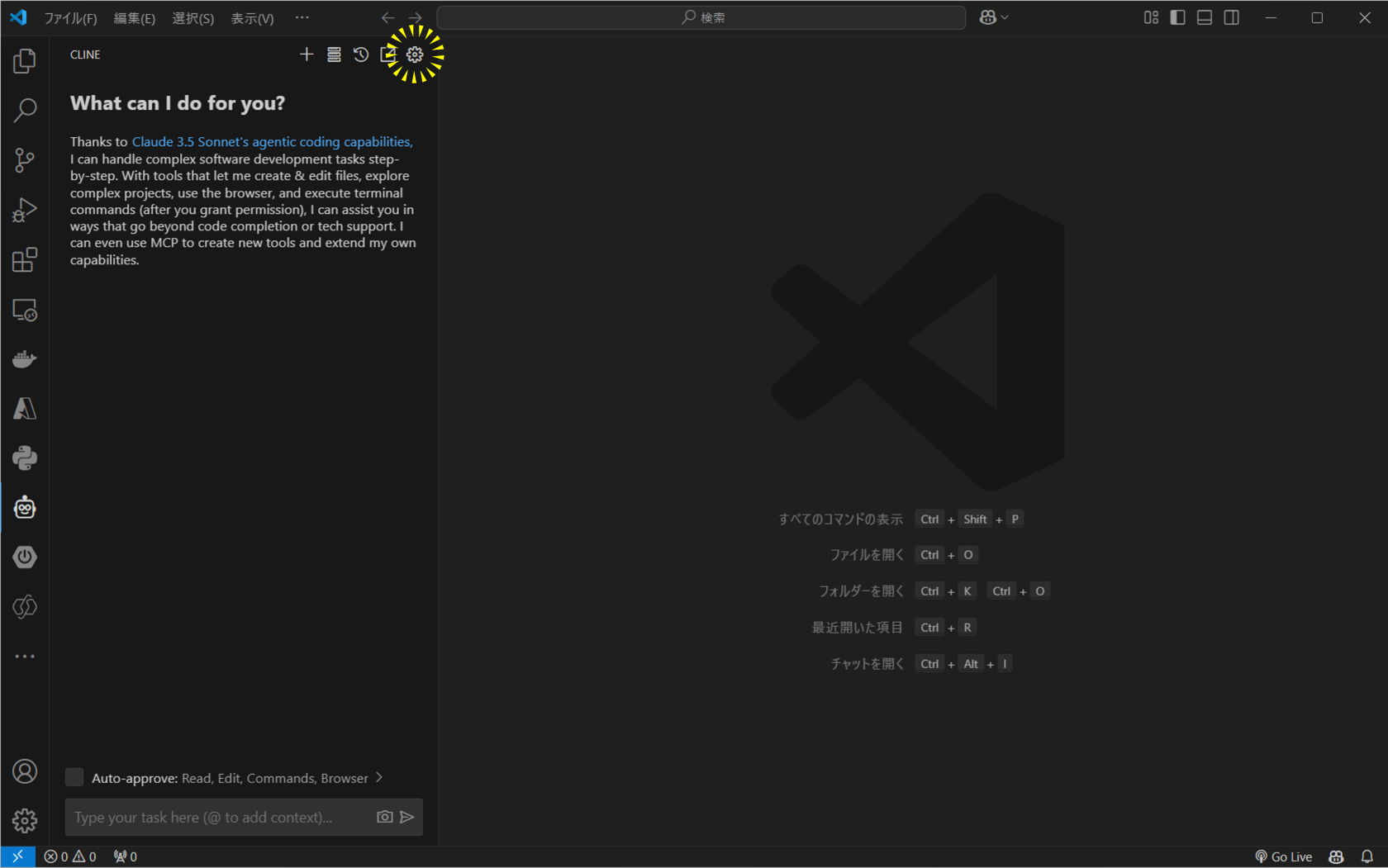Open the Manage gear at activity bar bottom
Image resolution: width=1388 pixels, height=868 pixels.
coord(25,820)
